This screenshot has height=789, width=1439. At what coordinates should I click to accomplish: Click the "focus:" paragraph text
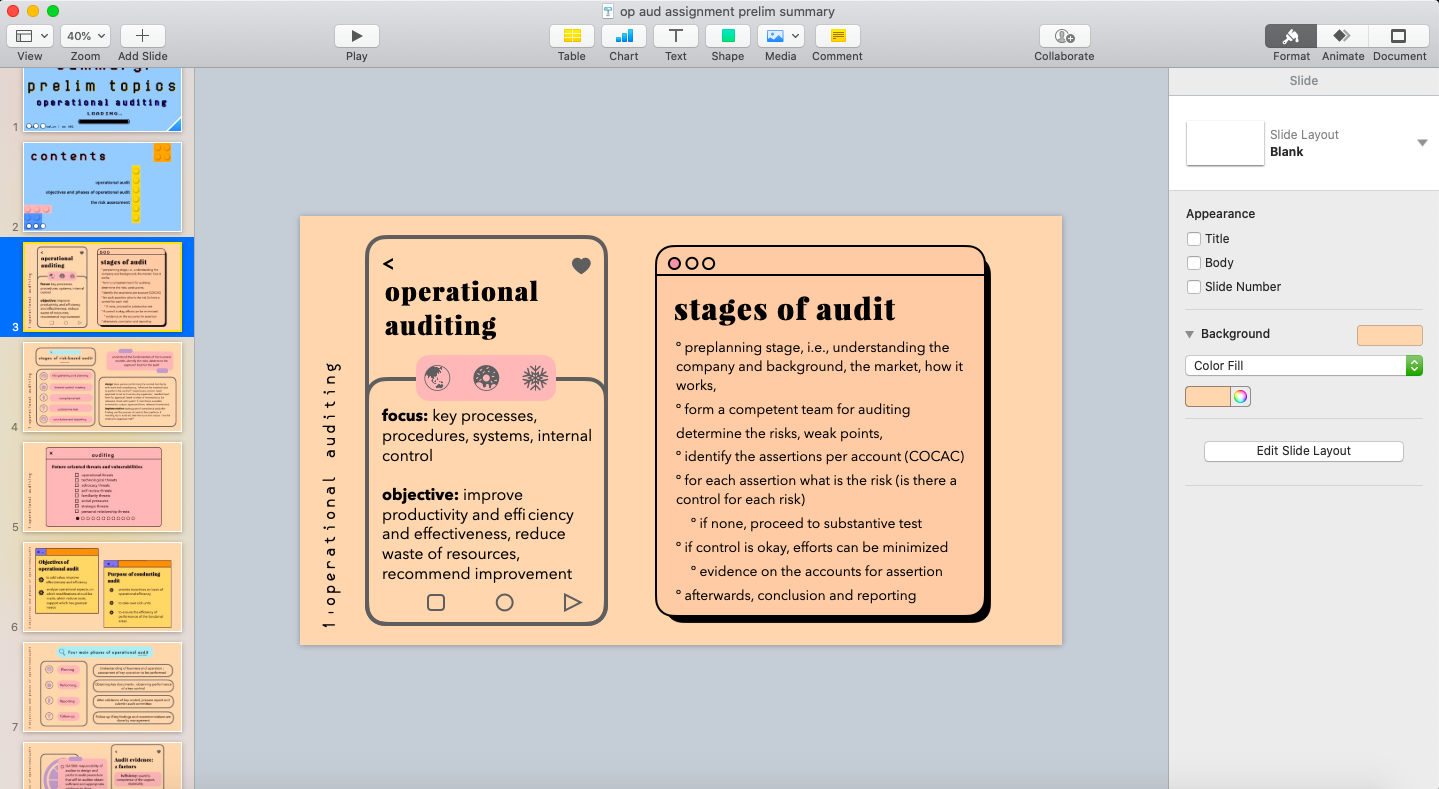(487, 435)
